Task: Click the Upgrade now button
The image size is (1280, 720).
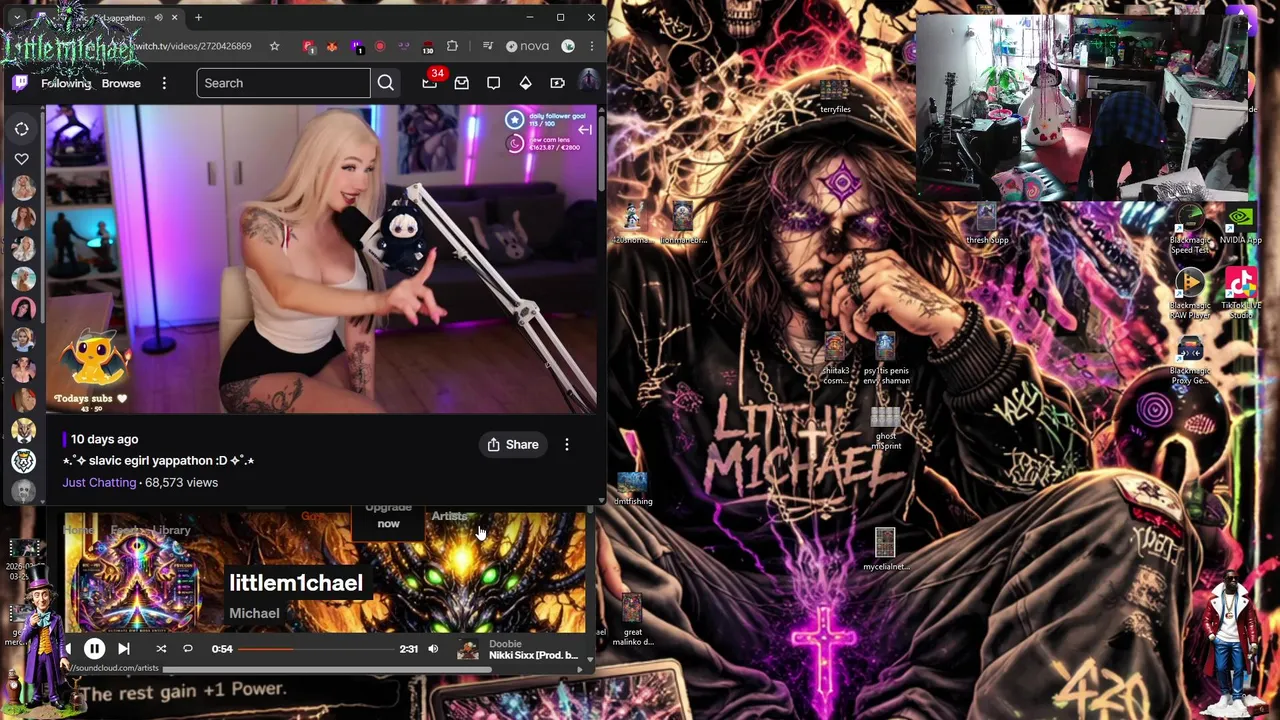Action: 388,517
